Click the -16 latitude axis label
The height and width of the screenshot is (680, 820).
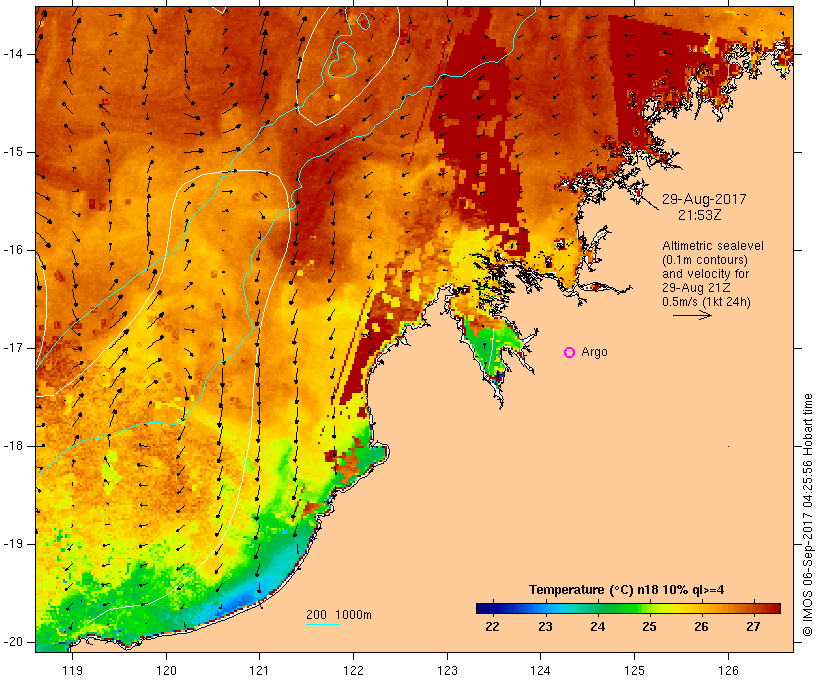click(x=13, y=250)
